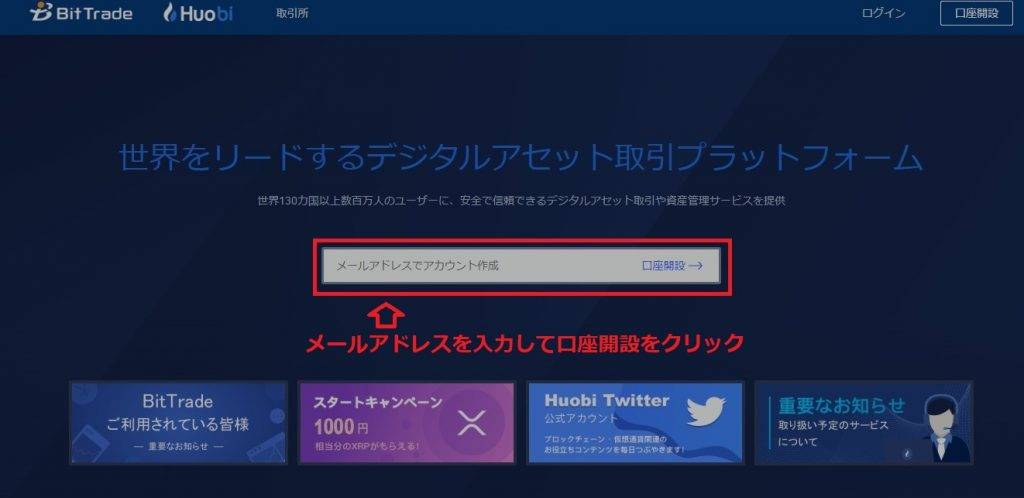1024x498 pixels.
Task: Open the 重要なお知らせ banner
Action: (x=863, y=422)
